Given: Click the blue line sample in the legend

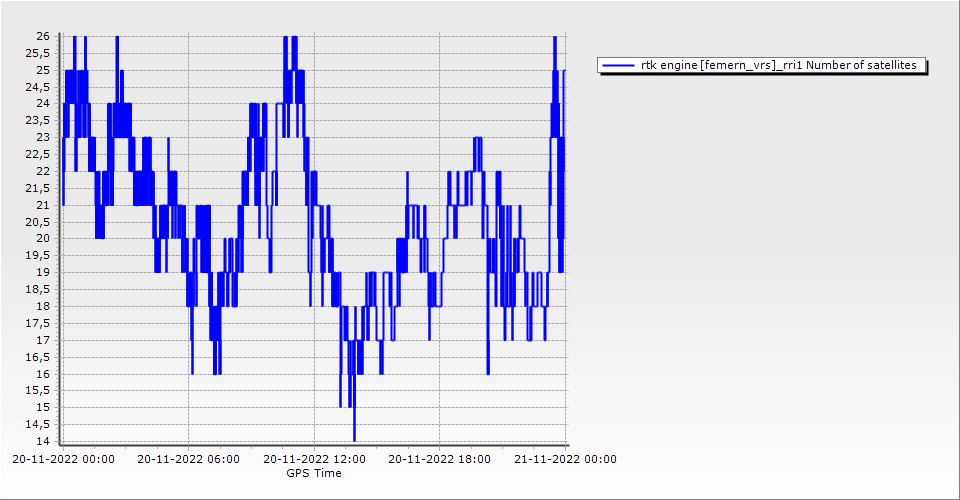Looking at the screenshot, I should coord(618,65).
